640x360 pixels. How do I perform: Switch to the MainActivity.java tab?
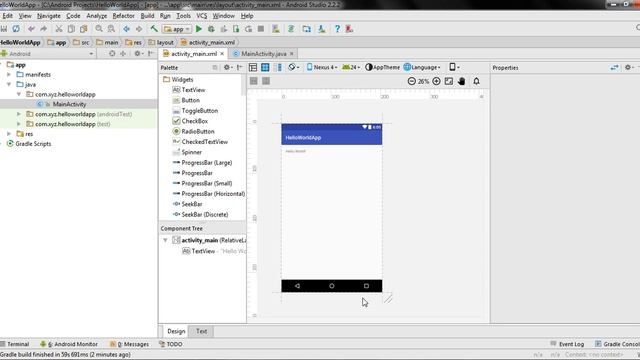point(263,53)
